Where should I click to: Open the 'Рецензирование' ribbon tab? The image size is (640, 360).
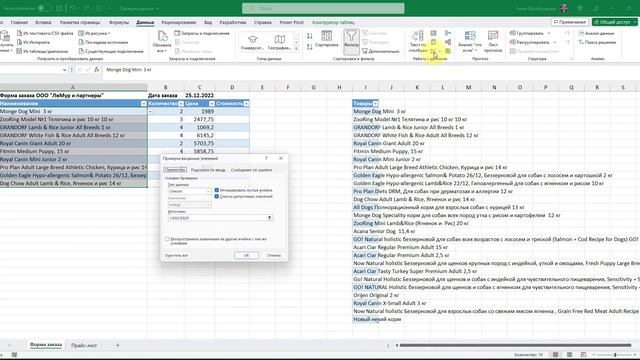179,22
